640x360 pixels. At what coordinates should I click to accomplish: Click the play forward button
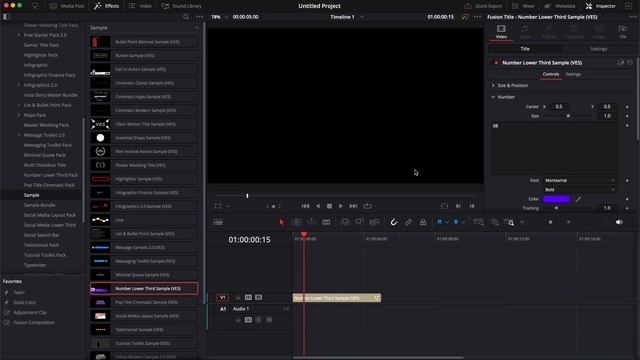pos(341,206)
